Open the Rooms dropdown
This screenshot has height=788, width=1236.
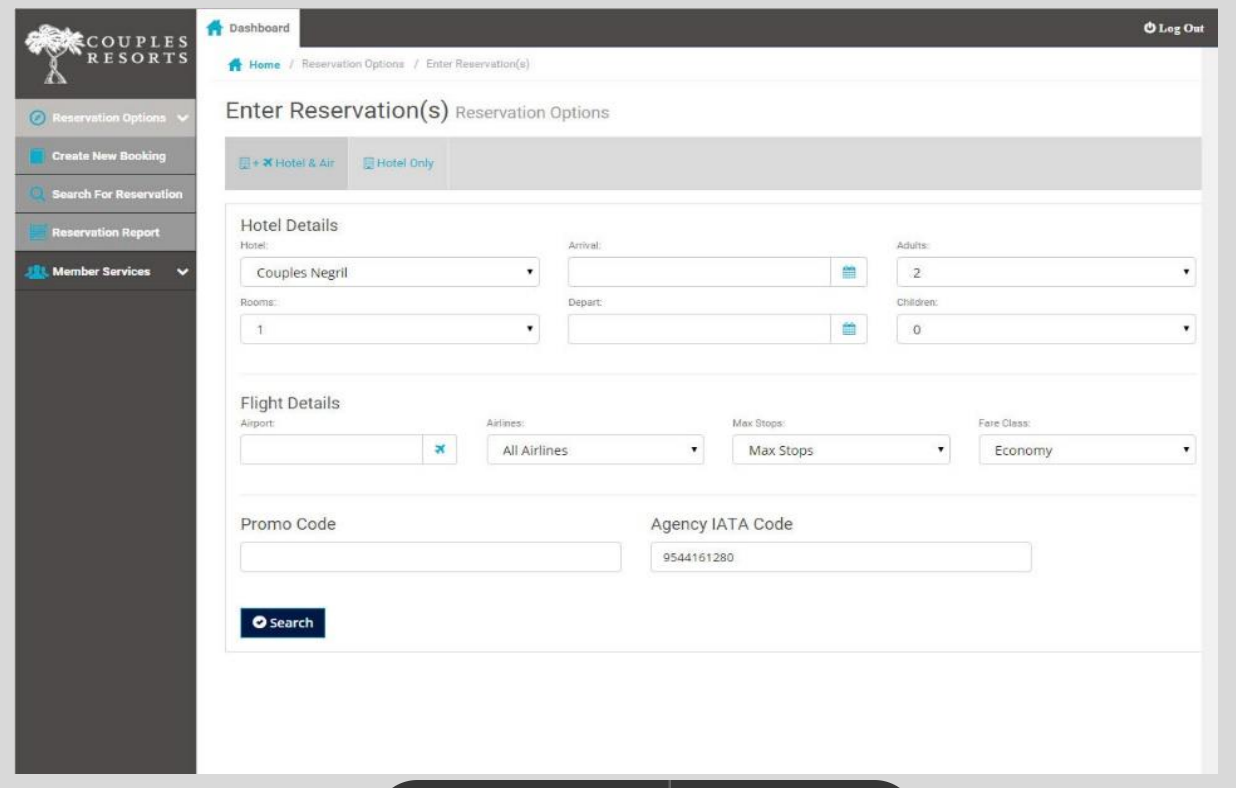pyautogui.click(x=390, y=328)
